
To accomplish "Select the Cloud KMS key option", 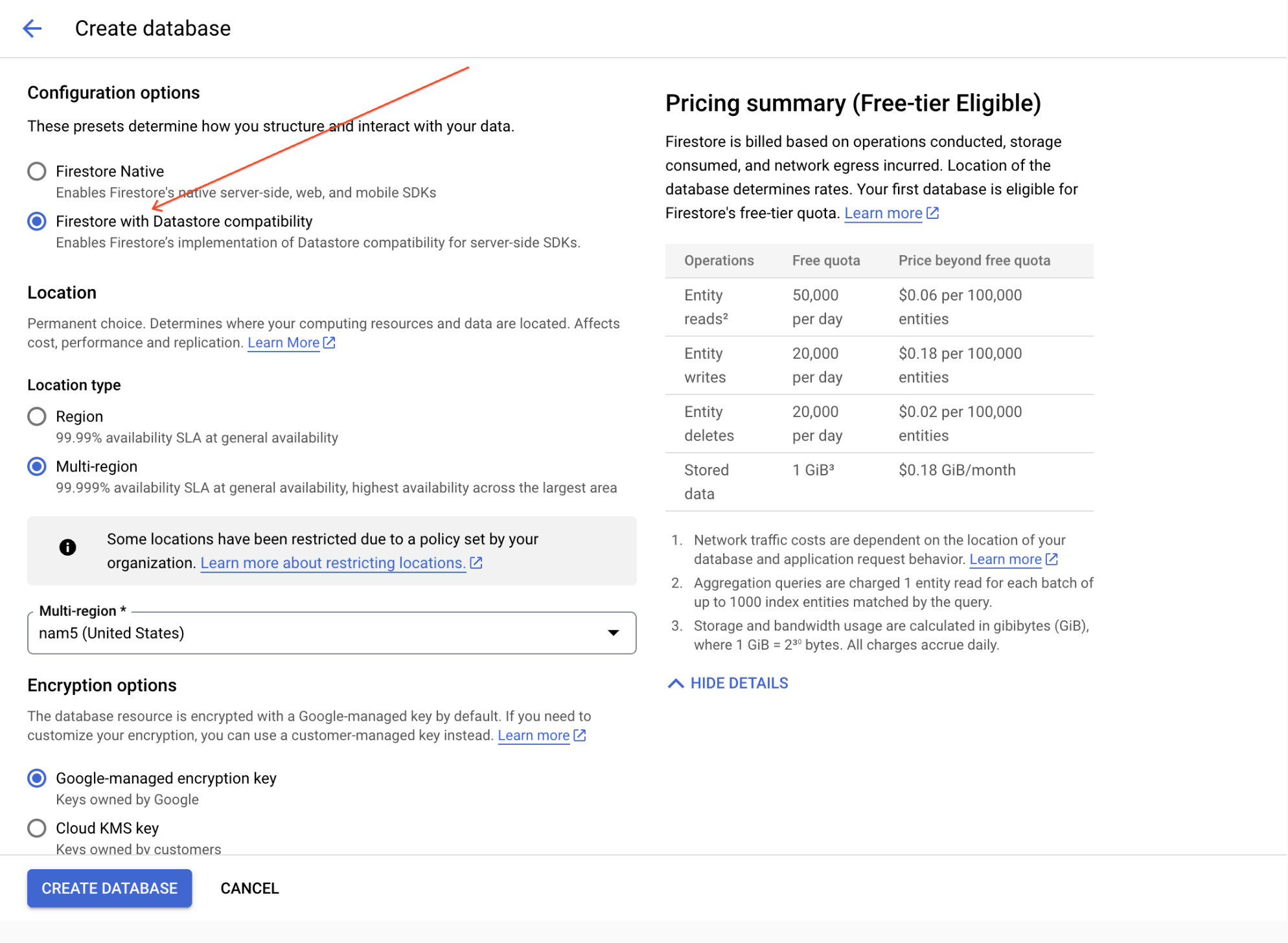I will 36,828.
